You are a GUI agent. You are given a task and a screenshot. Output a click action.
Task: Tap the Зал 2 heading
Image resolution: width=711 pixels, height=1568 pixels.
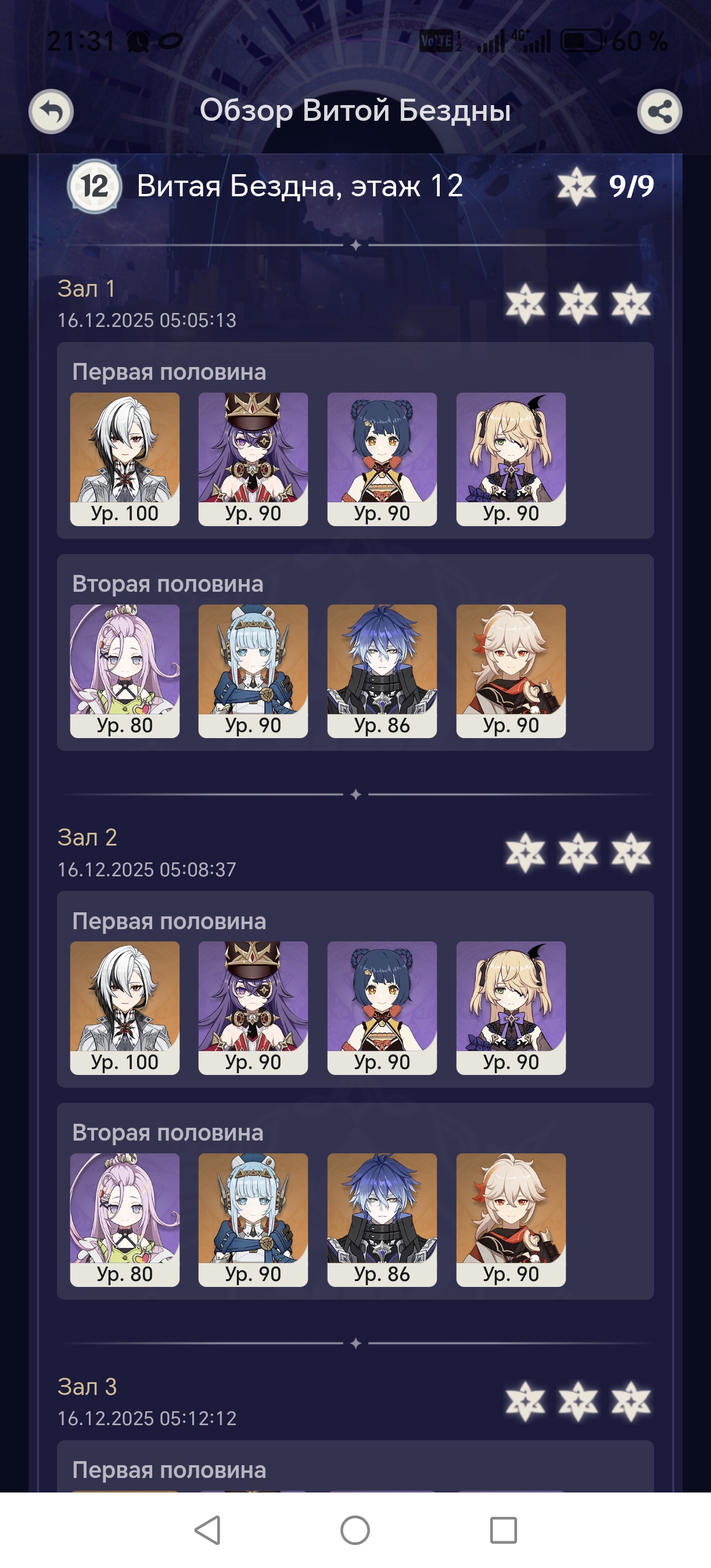[87, 837]
